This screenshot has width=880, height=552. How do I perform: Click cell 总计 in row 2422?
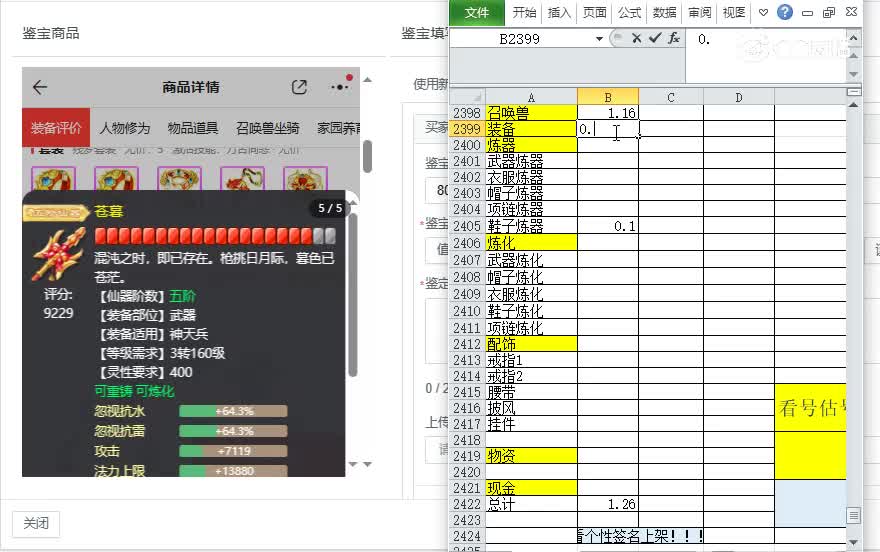click(x=531, y=504)
